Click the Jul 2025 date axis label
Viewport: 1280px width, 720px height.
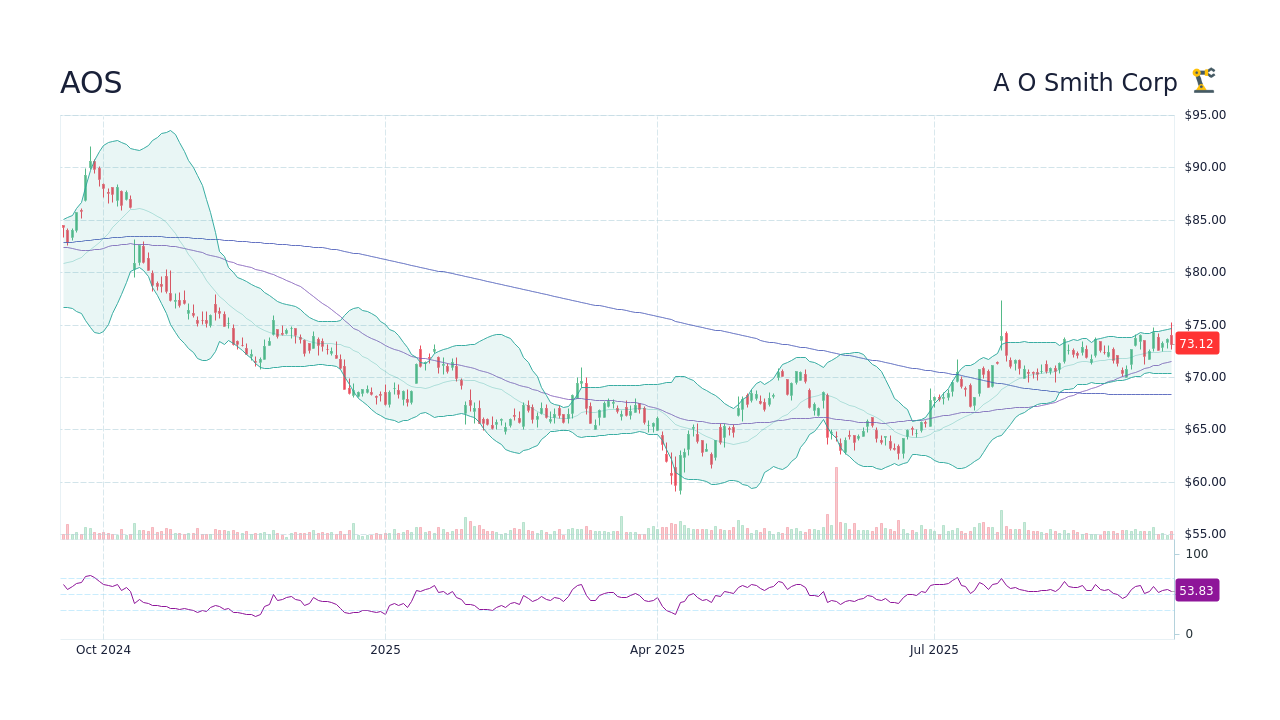(934, 649)
